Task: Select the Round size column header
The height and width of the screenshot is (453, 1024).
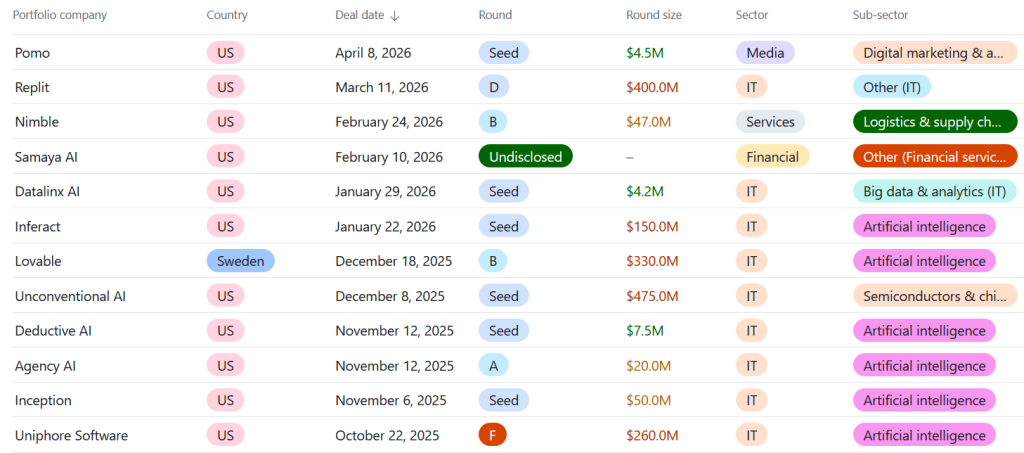Action: pos(654,15)
